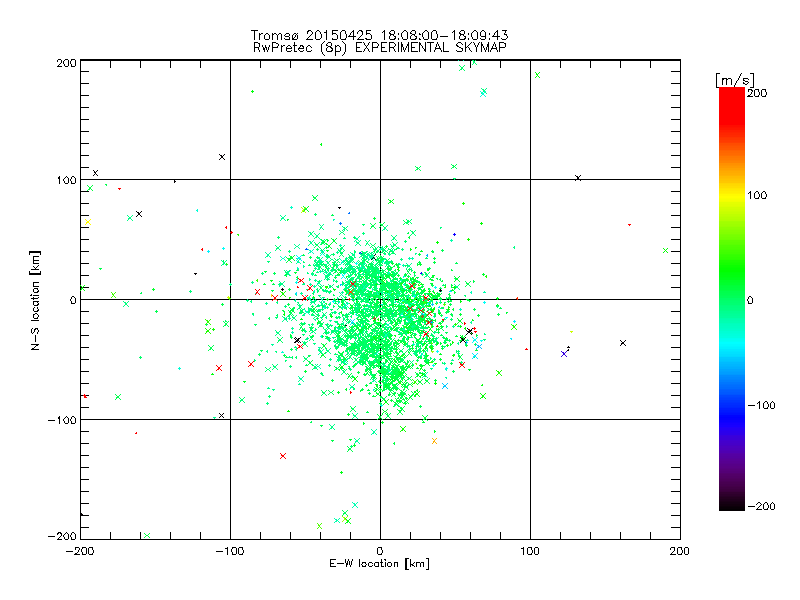Screen dimensions: 800x600
Task: Click the '-200' label on the colorbar
Action: [761, 506]
